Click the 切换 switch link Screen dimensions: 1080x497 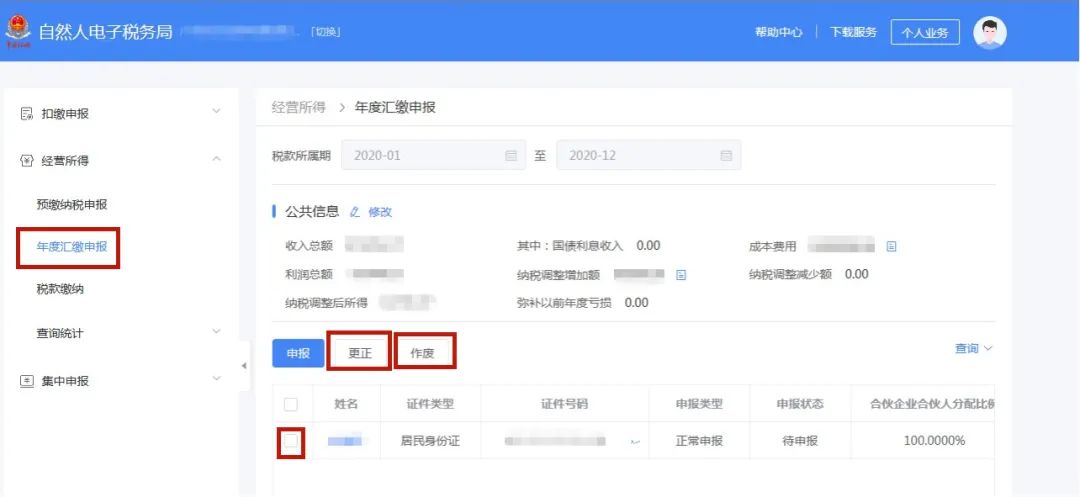(x=327, y=32)
